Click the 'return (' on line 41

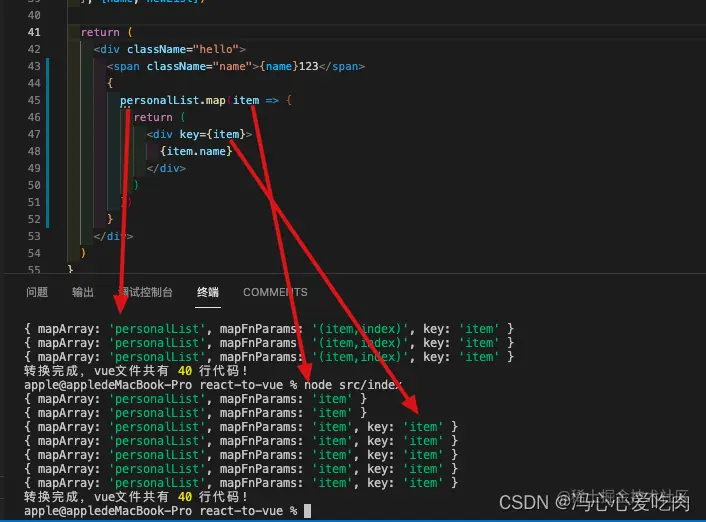point(107,32)
